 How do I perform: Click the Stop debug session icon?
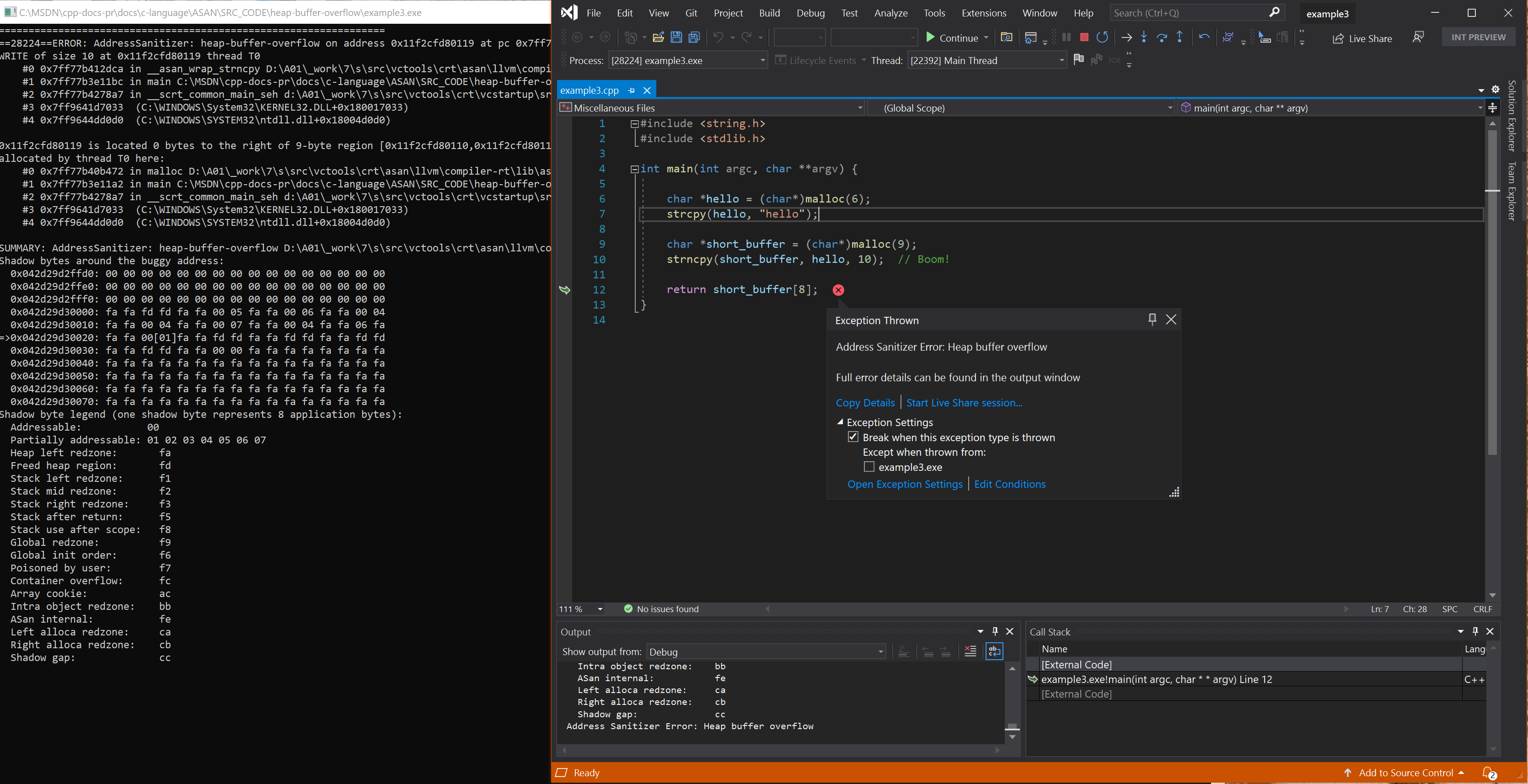click(x=1084, y=37)
